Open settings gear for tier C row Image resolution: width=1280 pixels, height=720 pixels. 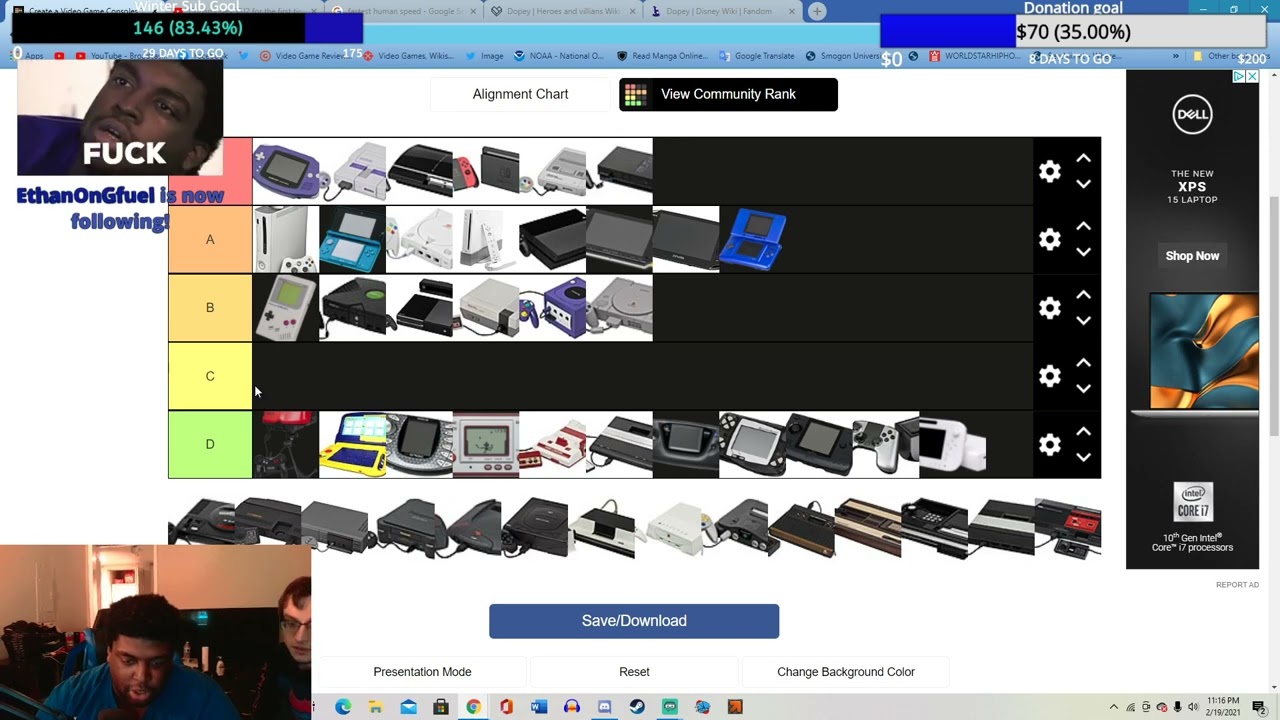click(x=1049, y=376)
